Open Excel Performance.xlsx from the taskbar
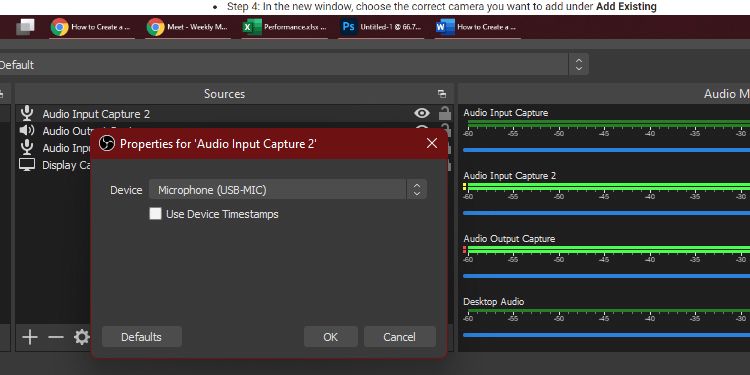 (285, 27)
